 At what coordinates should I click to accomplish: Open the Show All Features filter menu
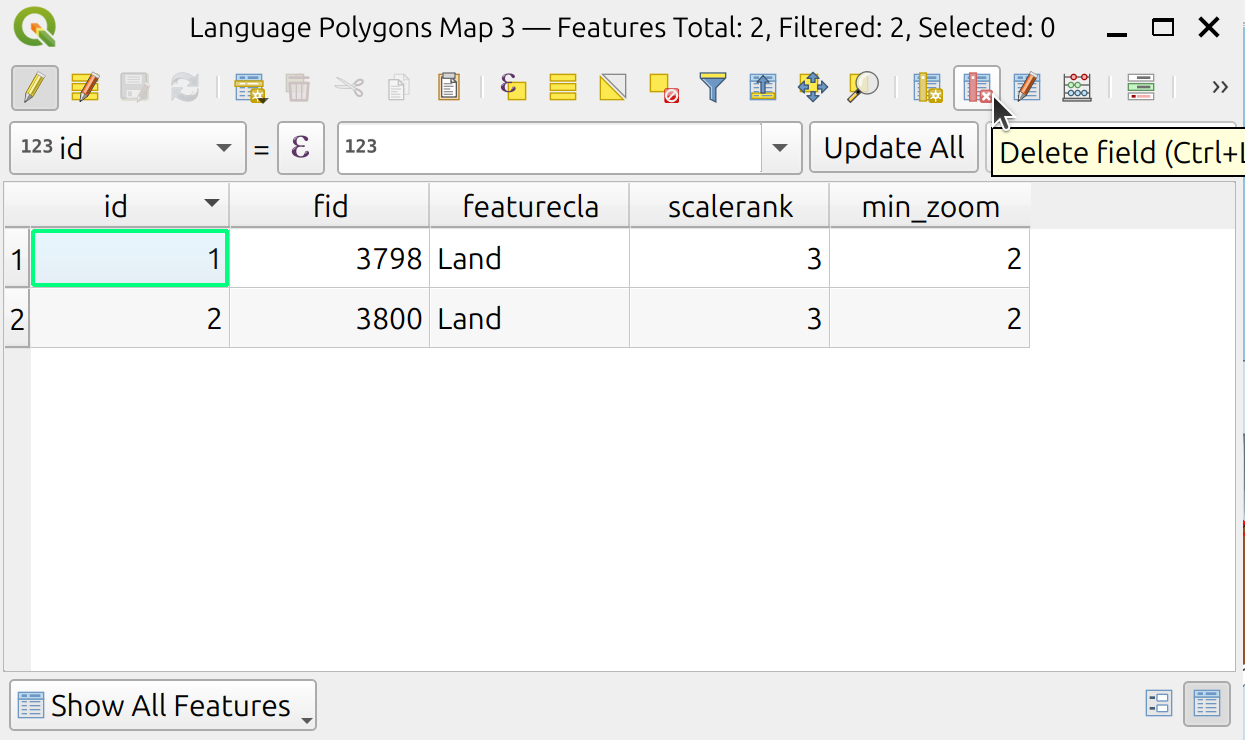tap(163, 705)
